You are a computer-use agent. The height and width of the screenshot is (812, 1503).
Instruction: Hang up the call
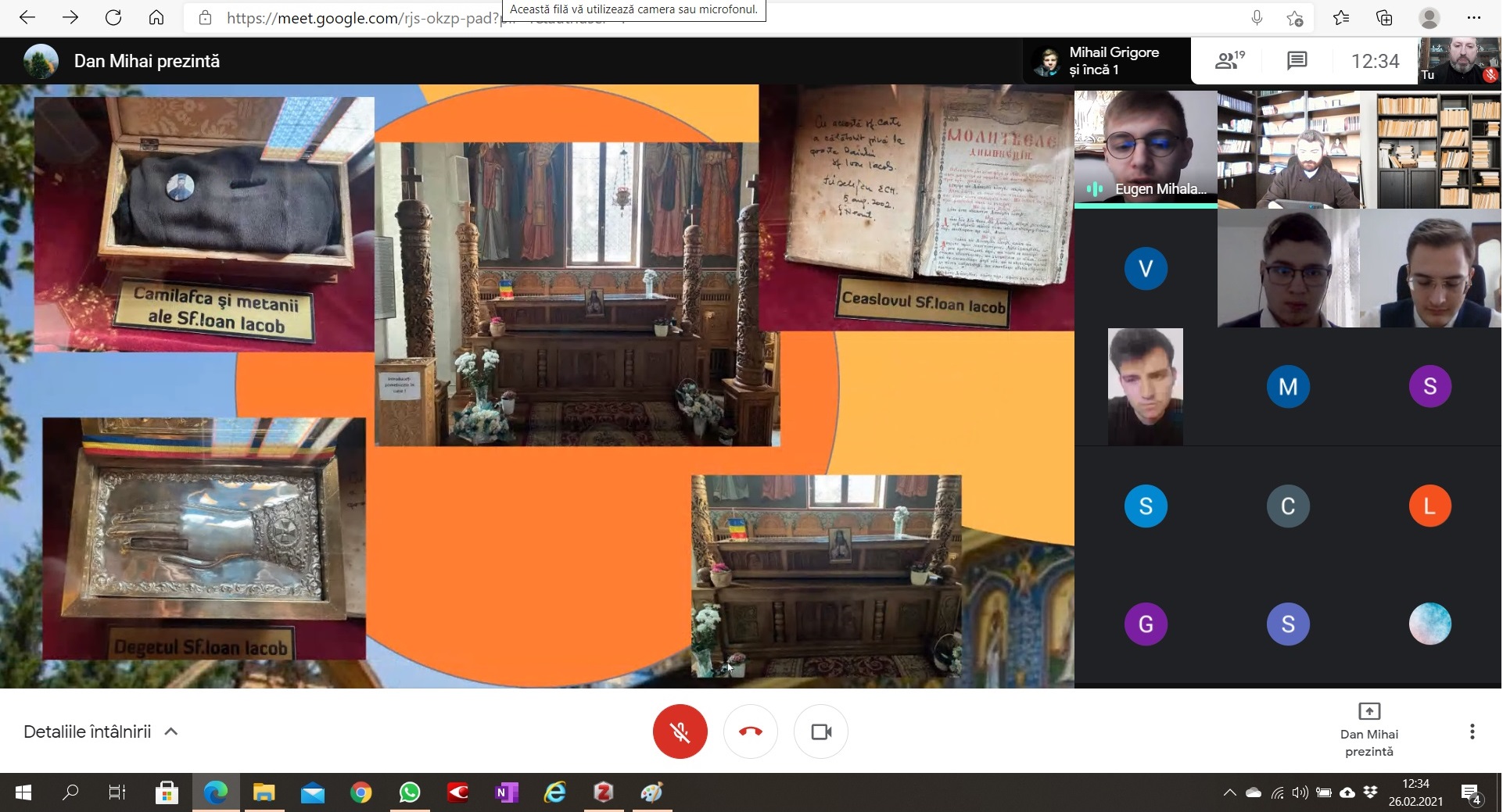[750, 732]
